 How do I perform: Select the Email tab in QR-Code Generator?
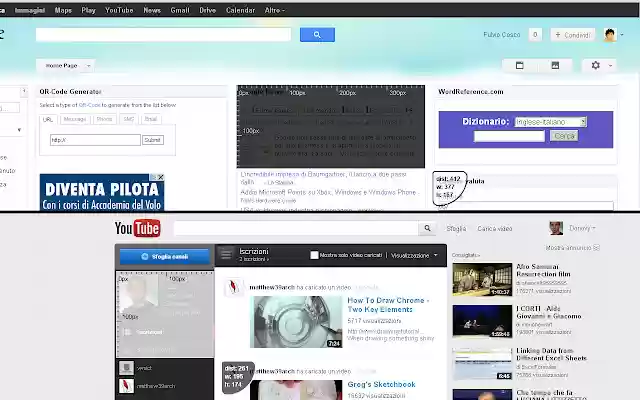[151, 119]
